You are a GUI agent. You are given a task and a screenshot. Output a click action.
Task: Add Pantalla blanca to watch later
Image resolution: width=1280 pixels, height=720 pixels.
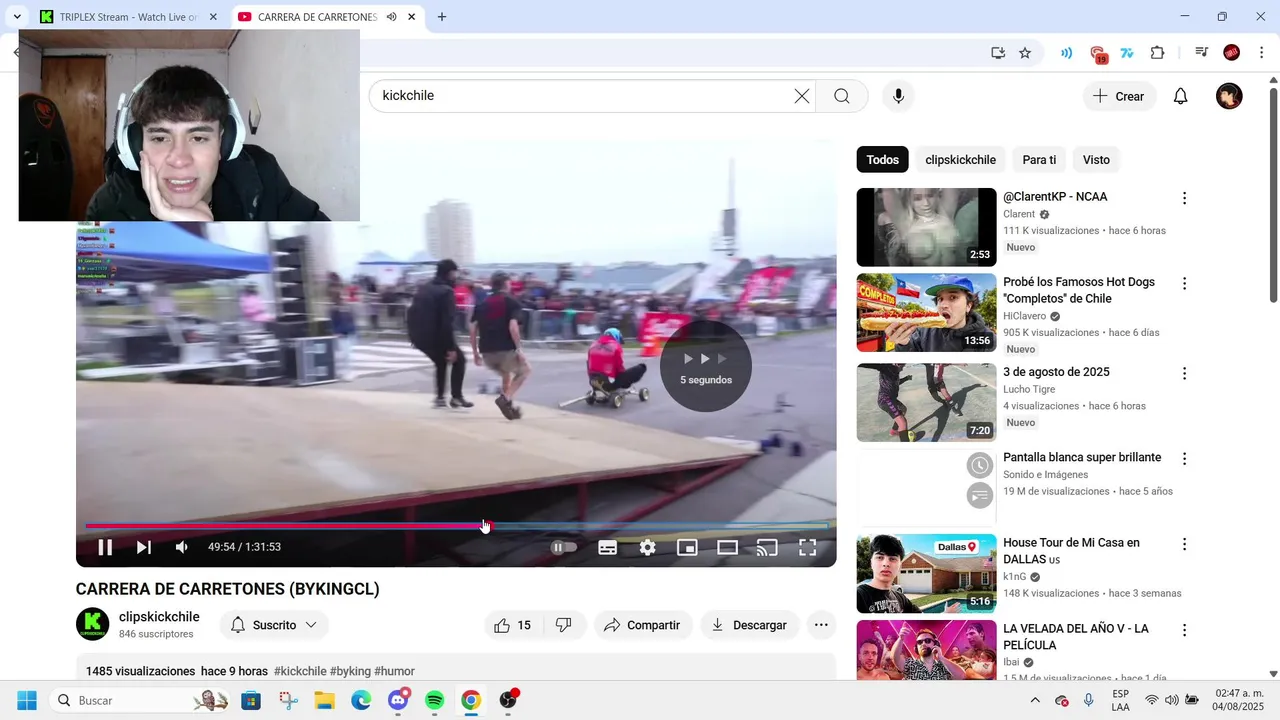pyautogui.click(x=980, y=465)
